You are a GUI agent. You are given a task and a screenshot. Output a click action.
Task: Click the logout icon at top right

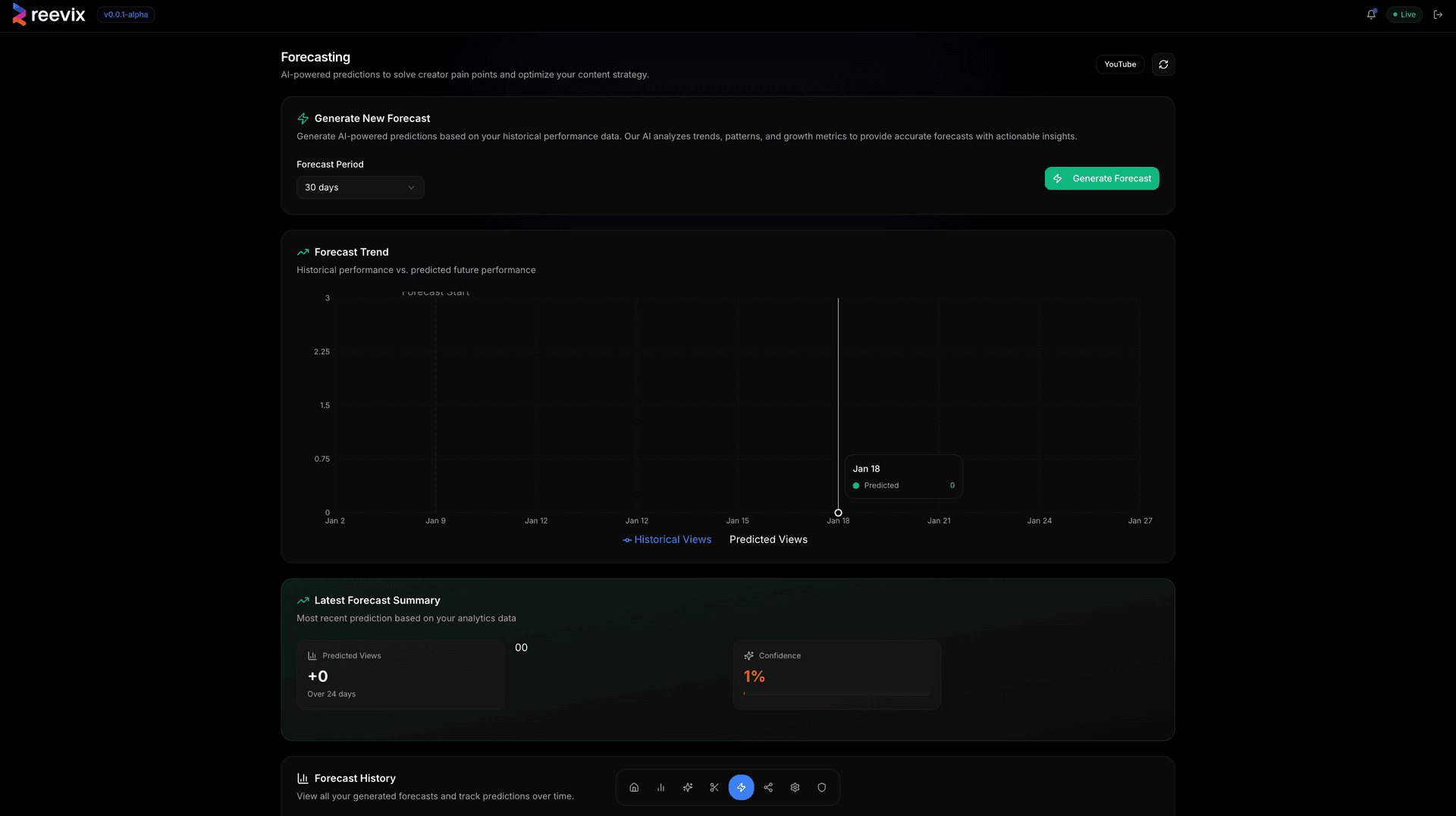(x=1438, y=14)
